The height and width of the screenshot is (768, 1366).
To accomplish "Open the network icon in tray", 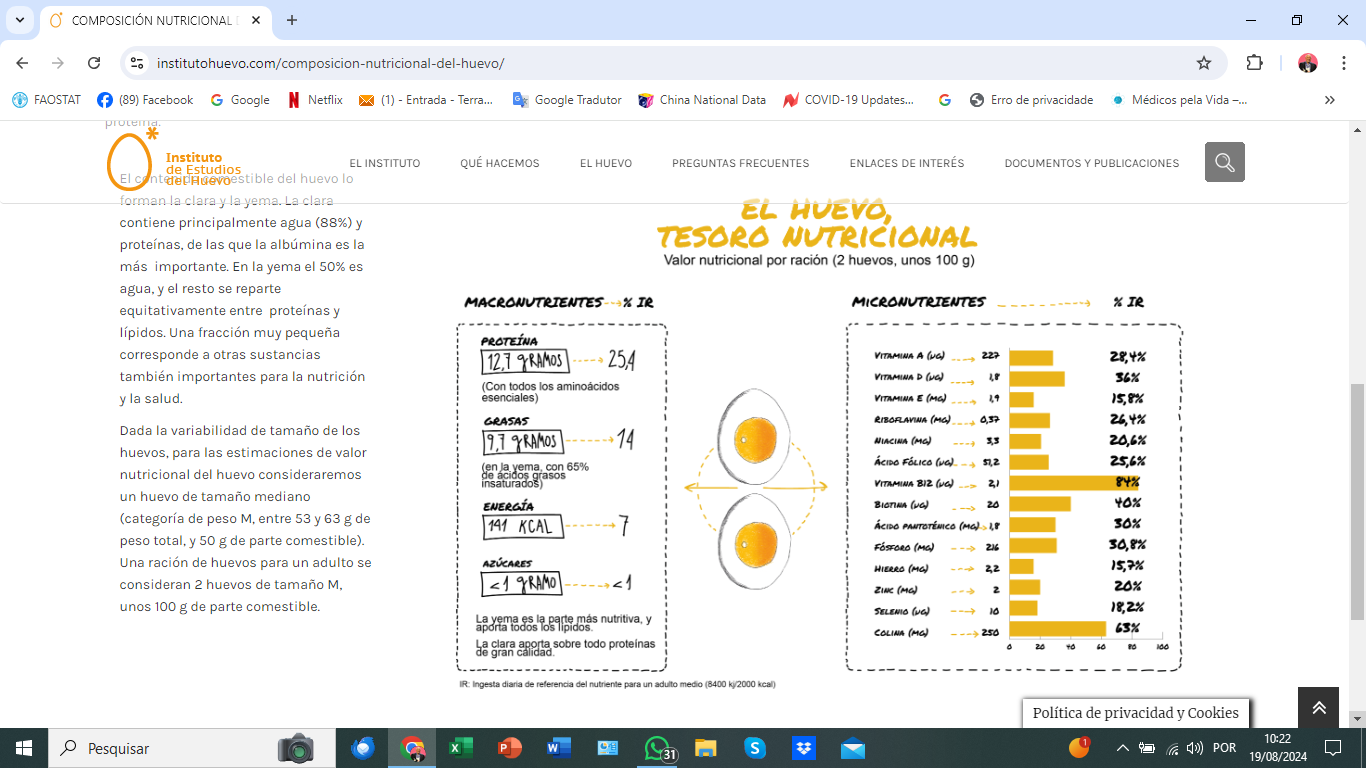I will click(x=1170, y=748).
